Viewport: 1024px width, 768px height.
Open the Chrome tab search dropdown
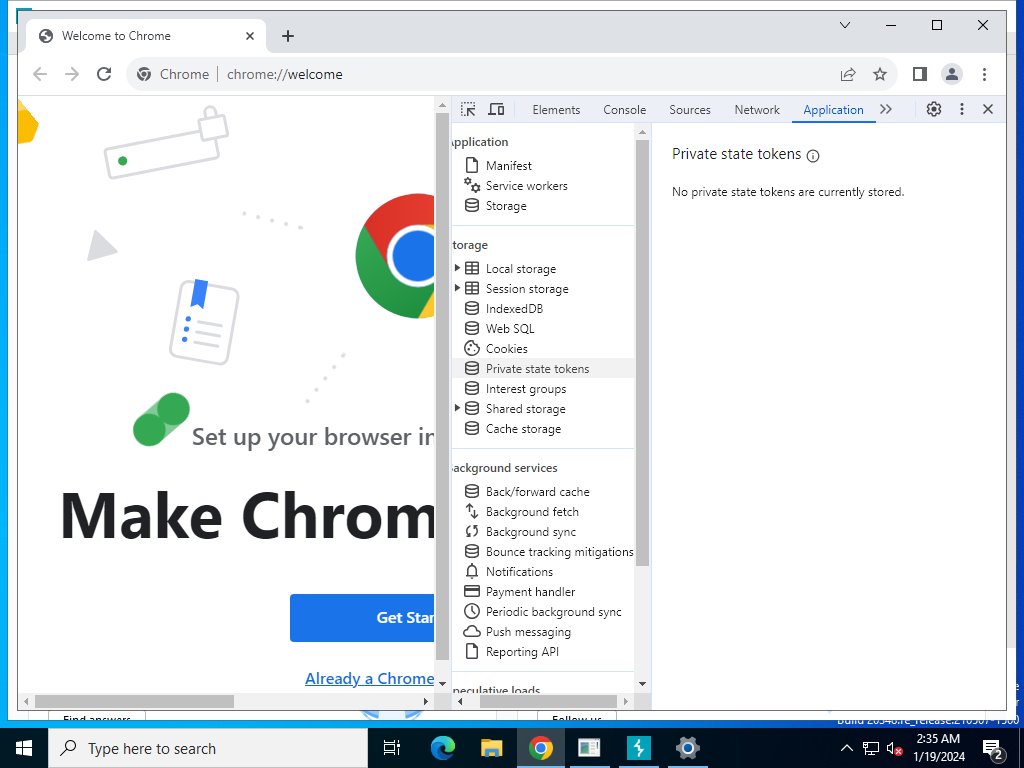[844, 25]
